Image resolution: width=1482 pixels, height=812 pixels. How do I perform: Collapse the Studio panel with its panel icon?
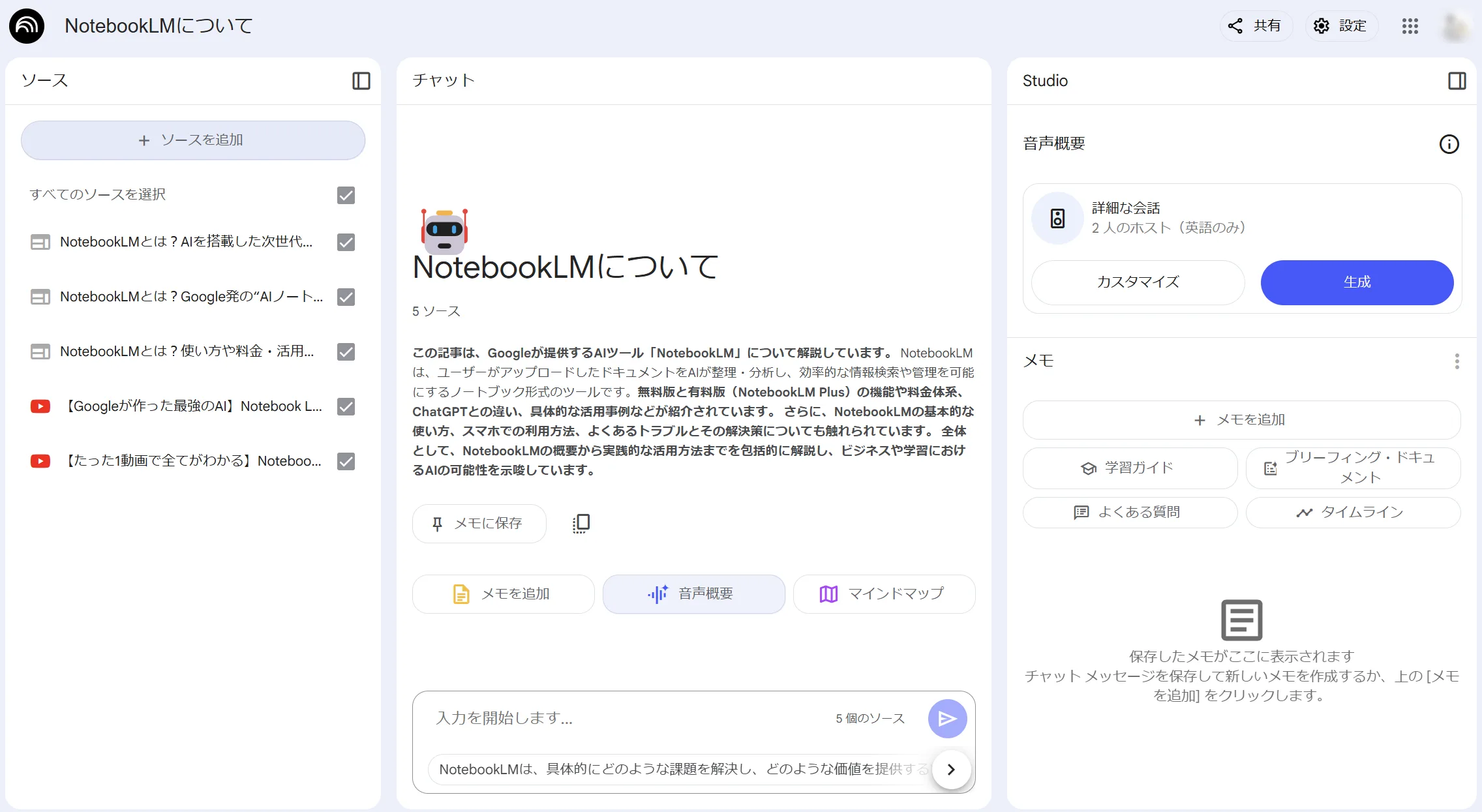[1457, 81]
